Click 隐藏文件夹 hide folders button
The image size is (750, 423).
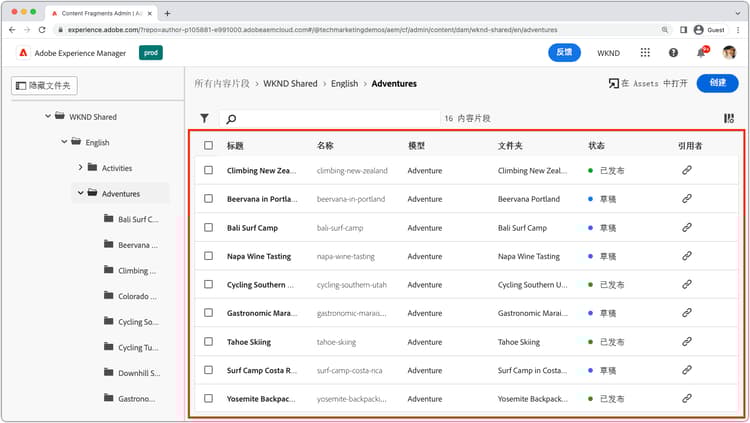click(x=44, y=86)
